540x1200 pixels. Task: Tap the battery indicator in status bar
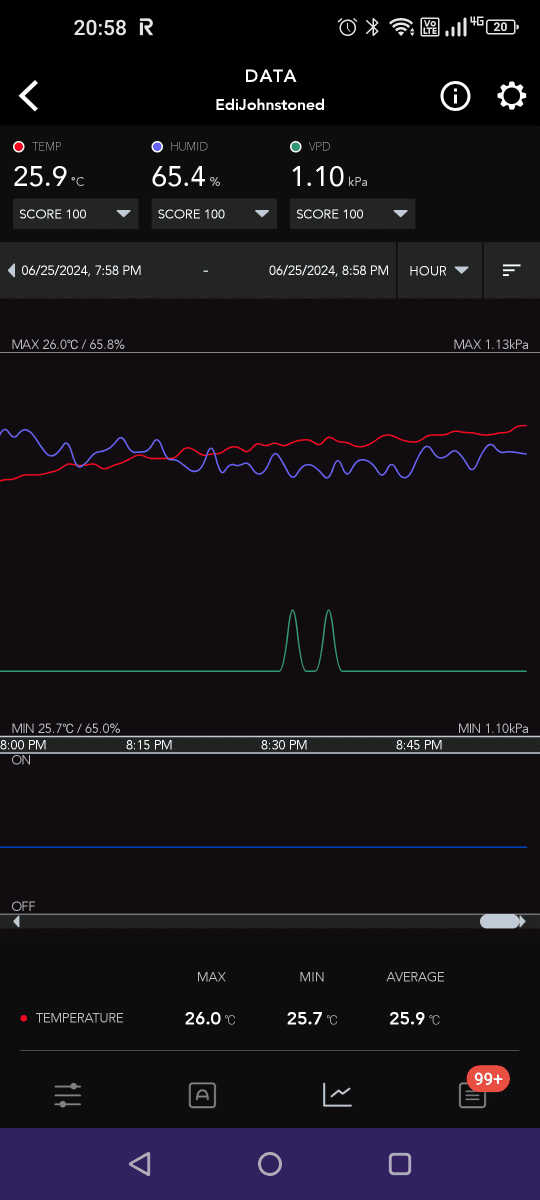coord(503,27)
